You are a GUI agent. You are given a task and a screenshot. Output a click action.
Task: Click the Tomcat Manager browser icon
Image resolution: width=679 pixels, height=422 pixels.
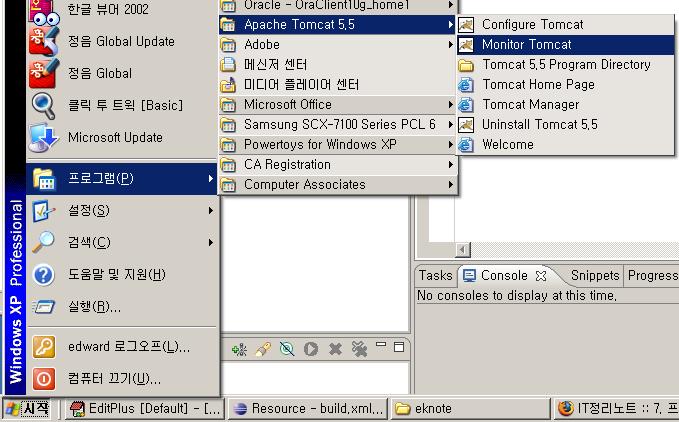pyautogui.click(x=466, y=104)
